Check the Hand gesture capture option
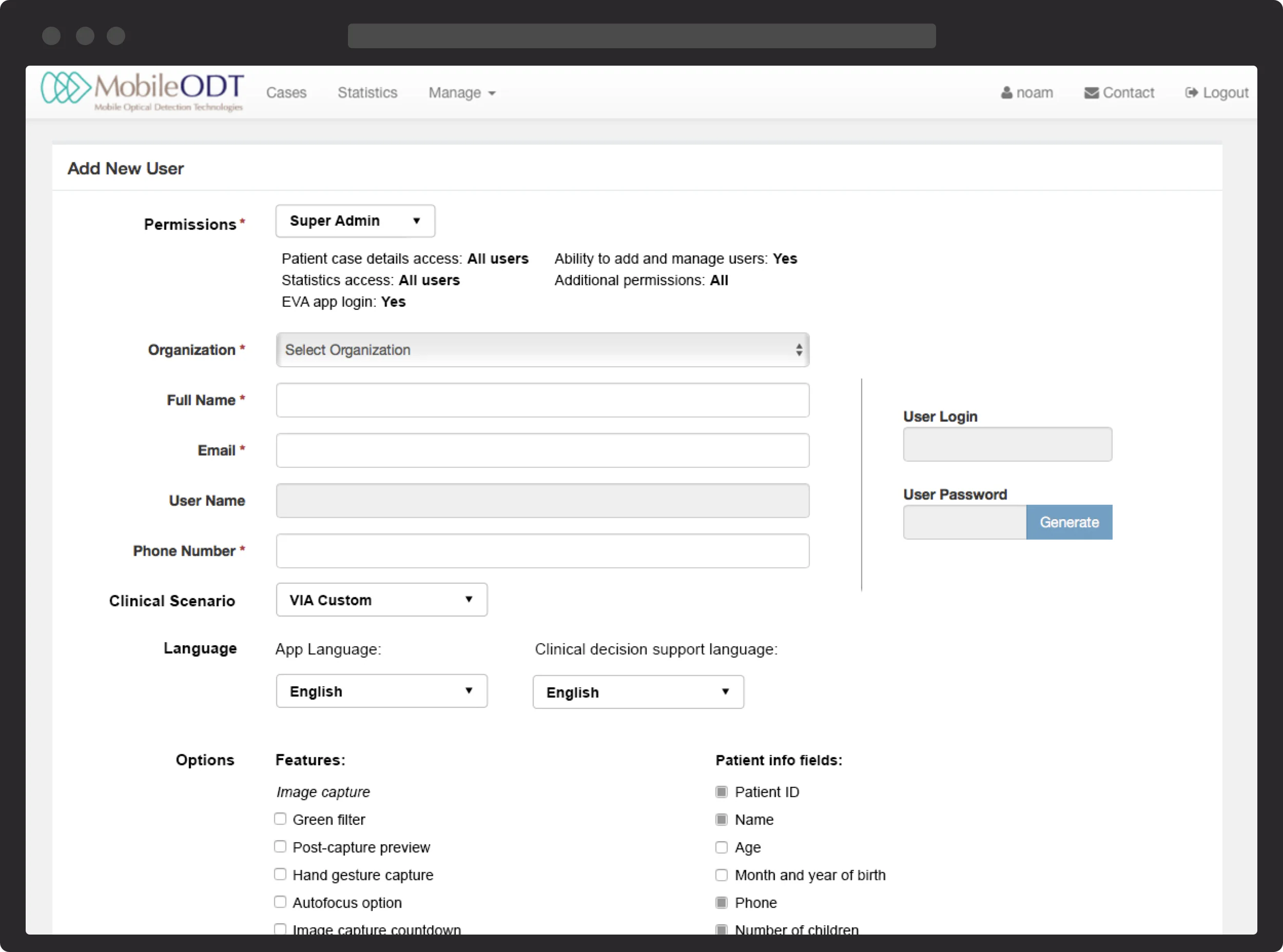 coord(280,874)
